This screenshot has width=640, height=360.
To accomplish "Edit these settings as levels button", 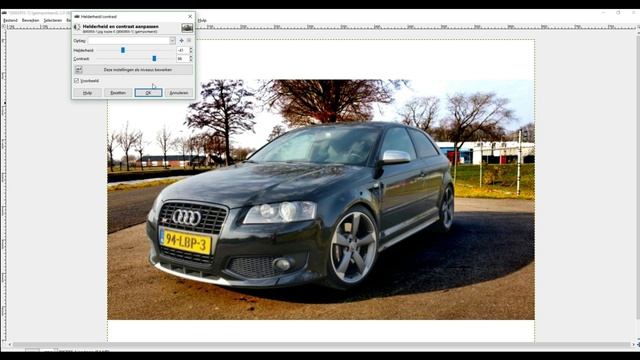I will [133, 70].
